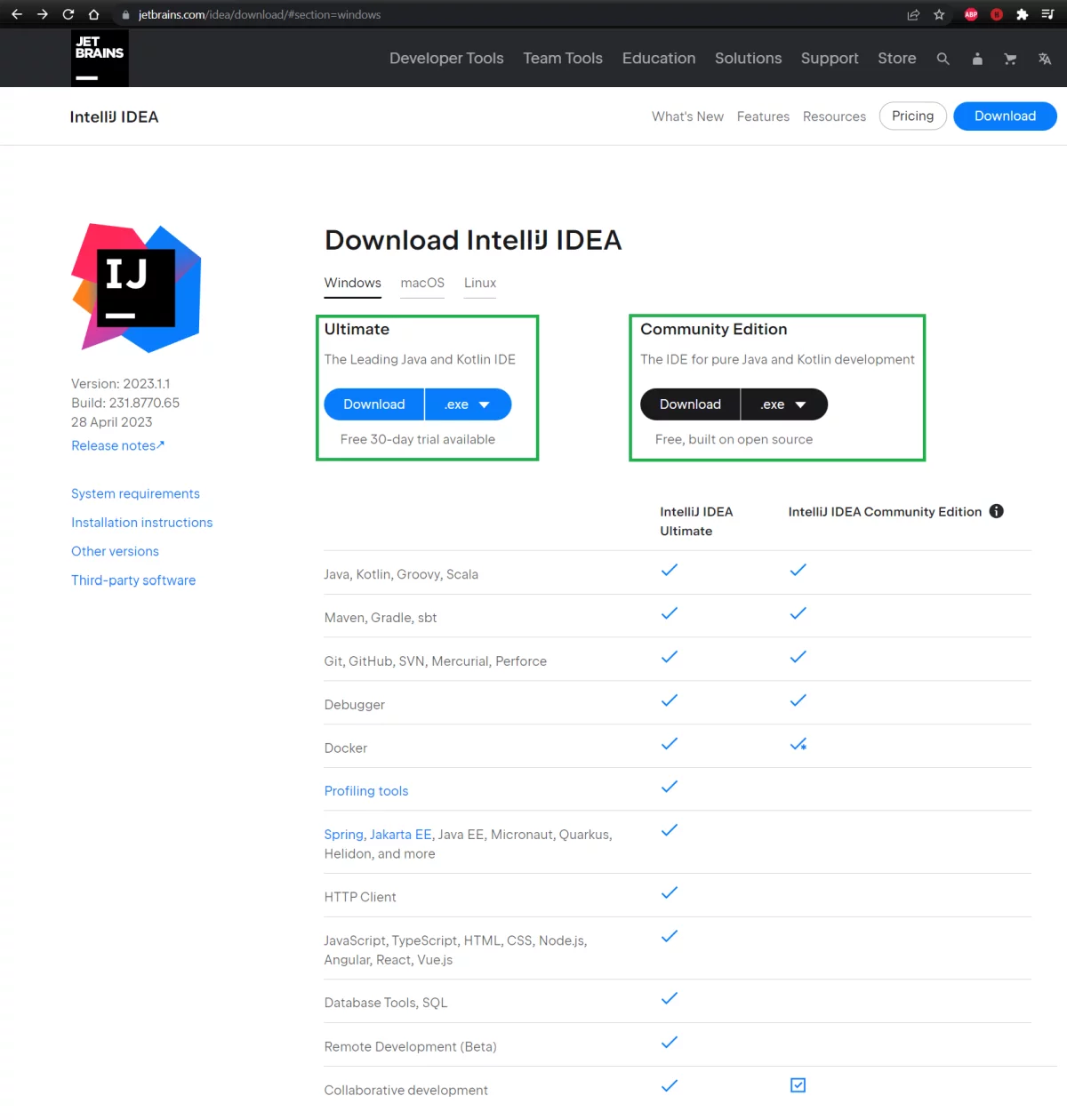Open the site search magnifier icon
This screenshot has width=1067, height=1120.
943,59
